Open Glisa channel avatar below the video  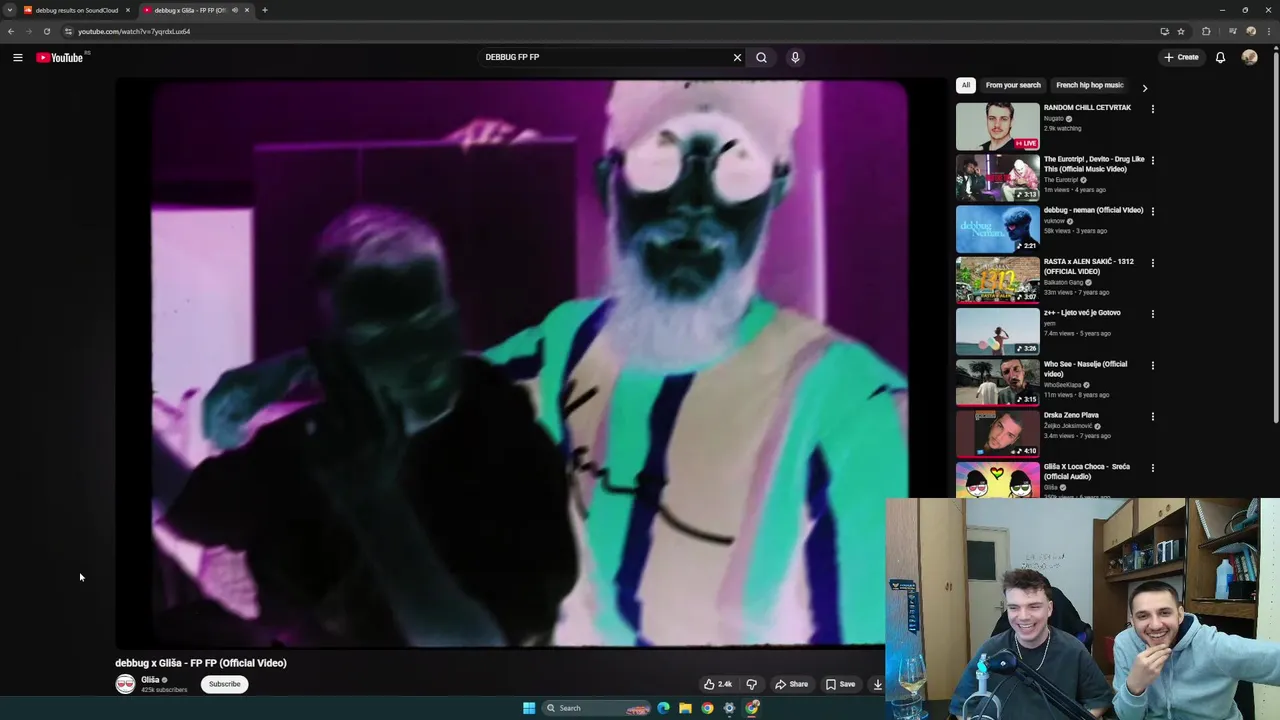point(125,684)
